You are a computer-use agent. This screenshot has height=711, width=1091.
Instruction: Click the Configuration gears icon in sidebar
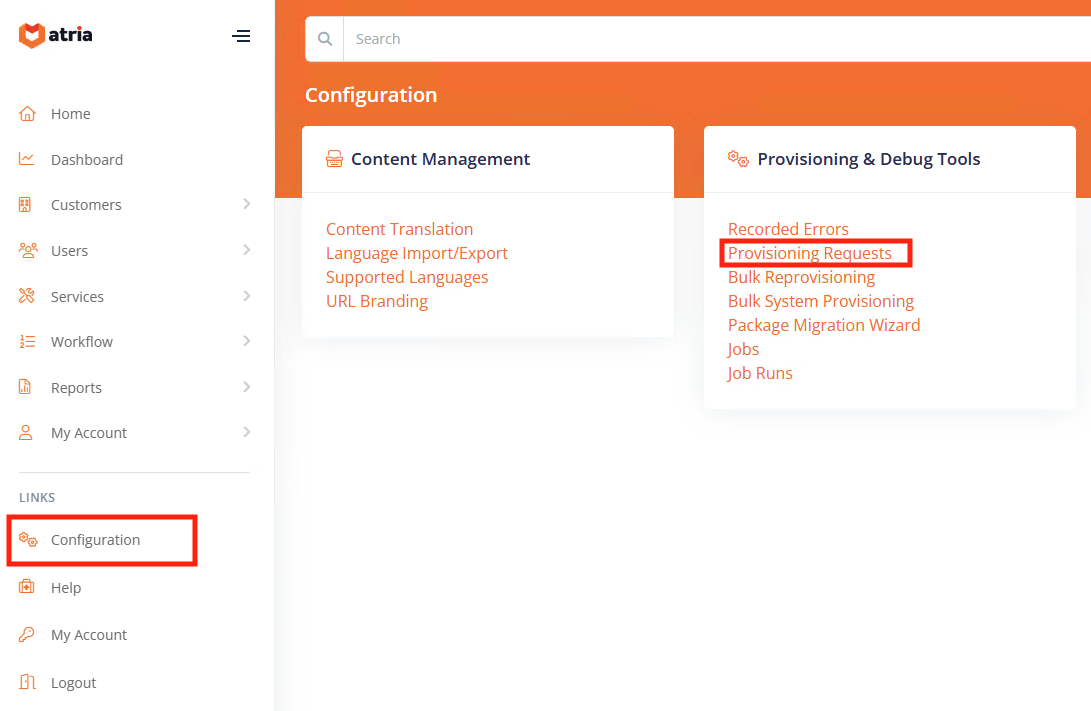click(28, 540)
